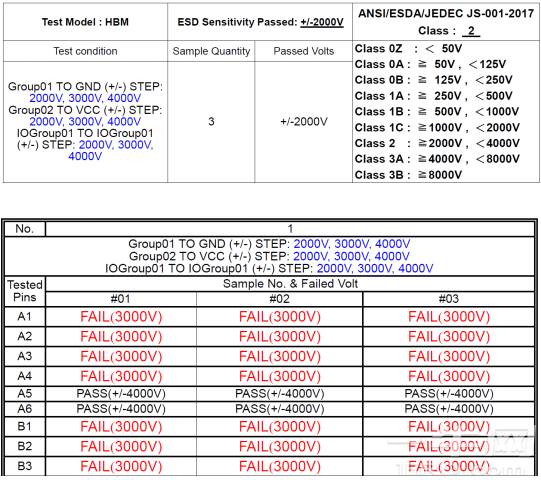
Task: Click A6 PASS(+/-4000V) result under #03
Action: click(x=449, y=409)
